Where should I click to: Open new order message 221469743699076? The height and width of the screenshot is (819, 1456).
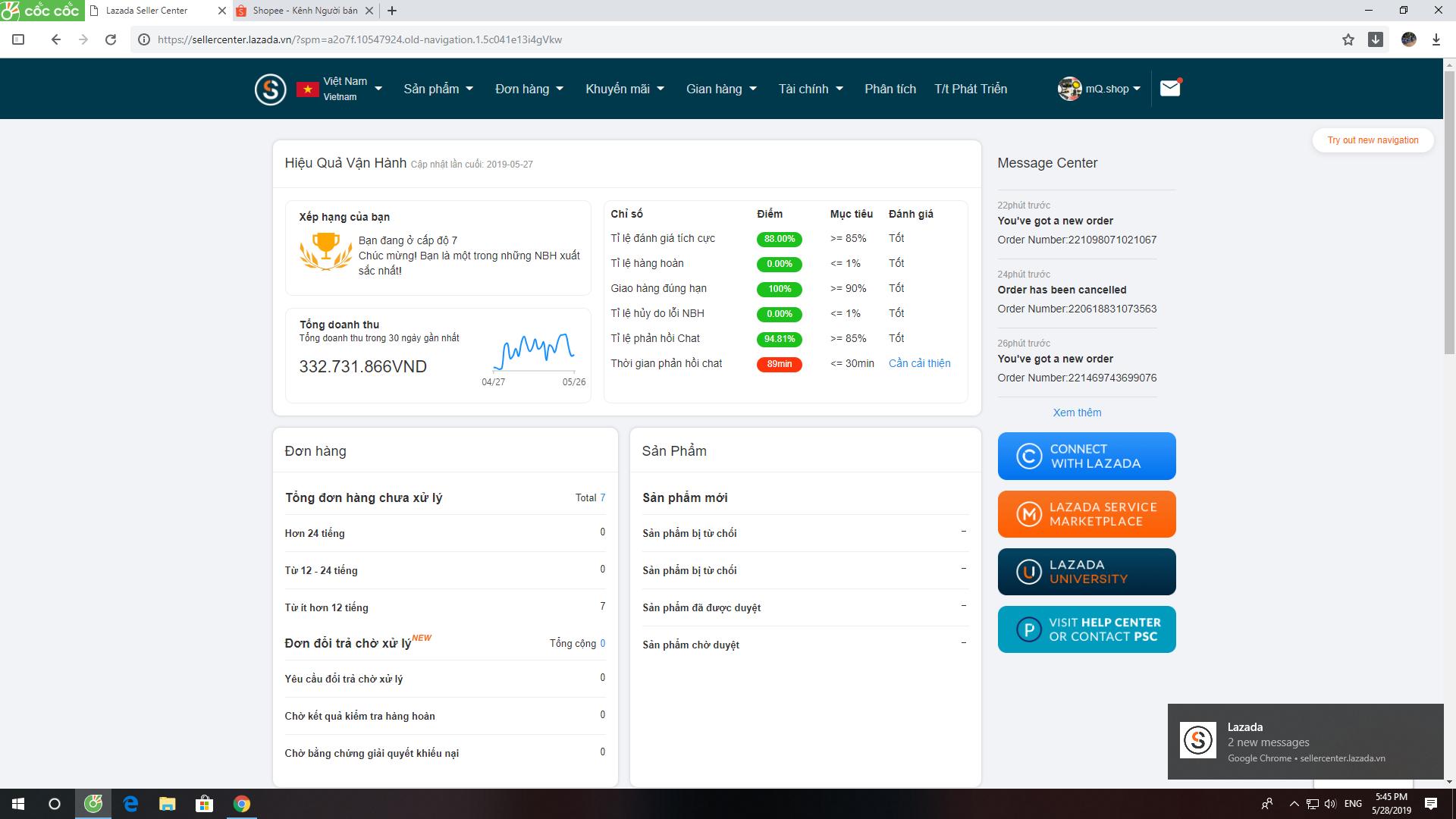(1077, 361)
